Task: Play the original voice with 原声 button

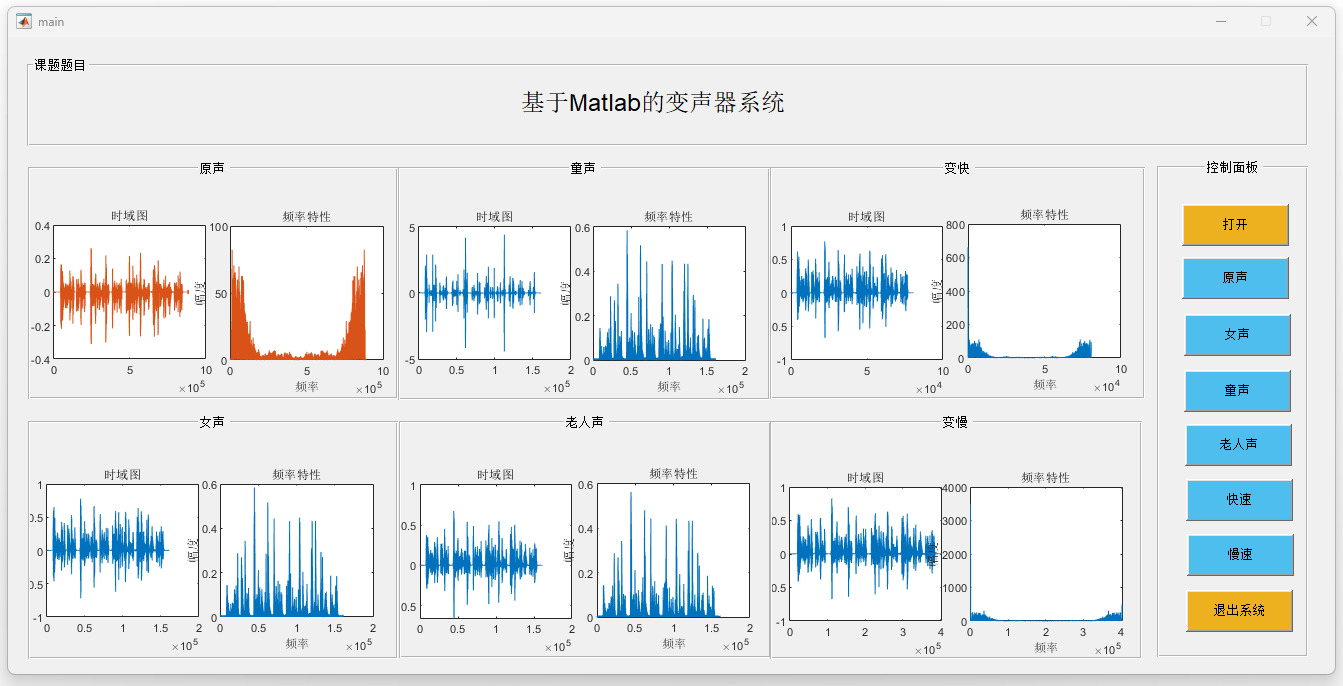Action: click(1235, 278)
